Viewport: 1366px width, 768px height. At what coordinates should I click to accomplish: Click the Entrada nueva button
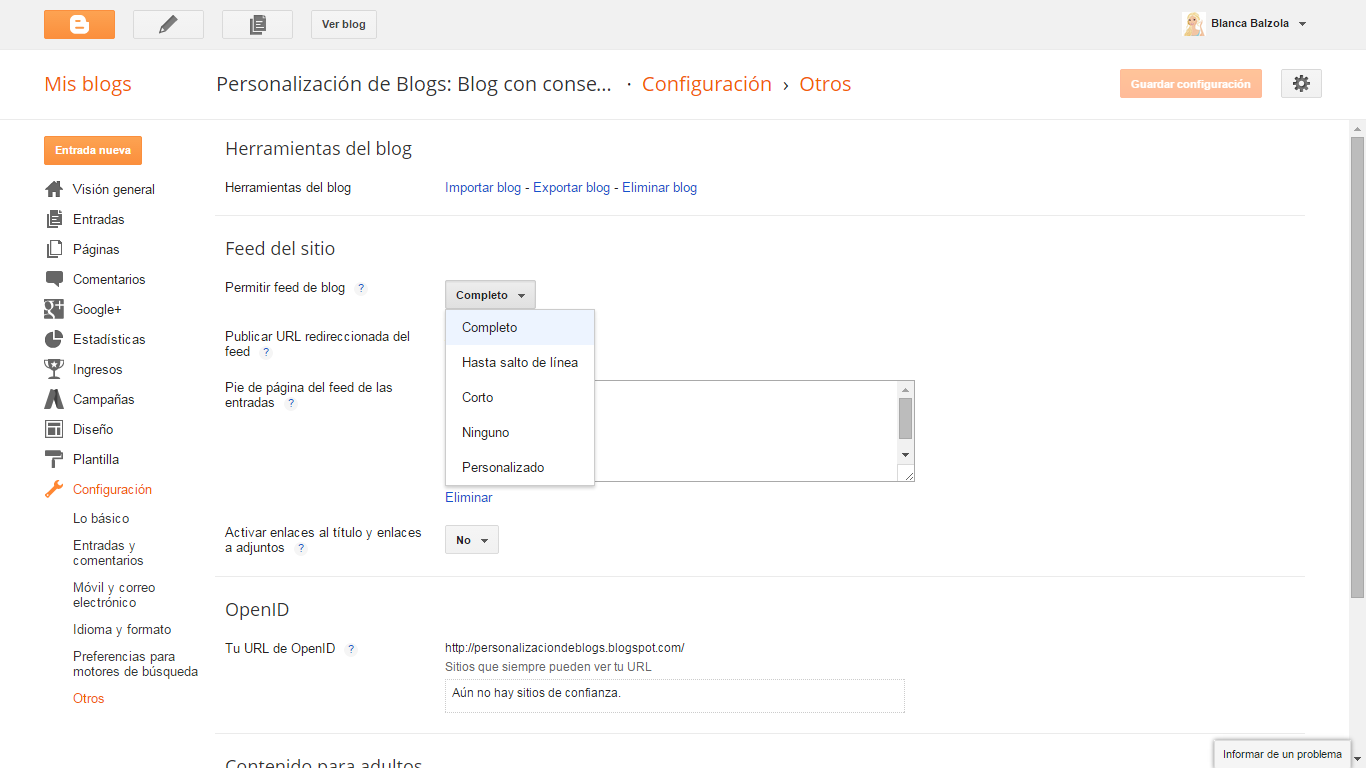[x=93, y=150]
